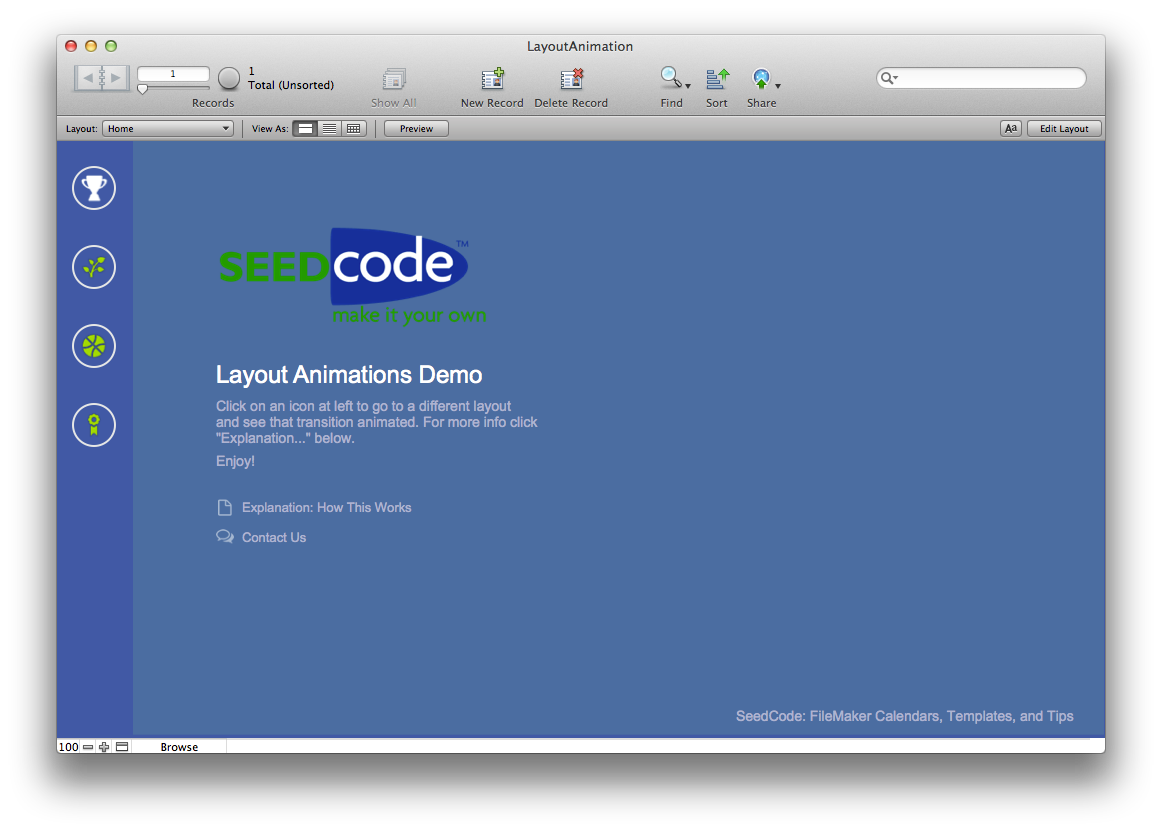
Task: Click the Edit Layout button
Action: point(1064,129)
